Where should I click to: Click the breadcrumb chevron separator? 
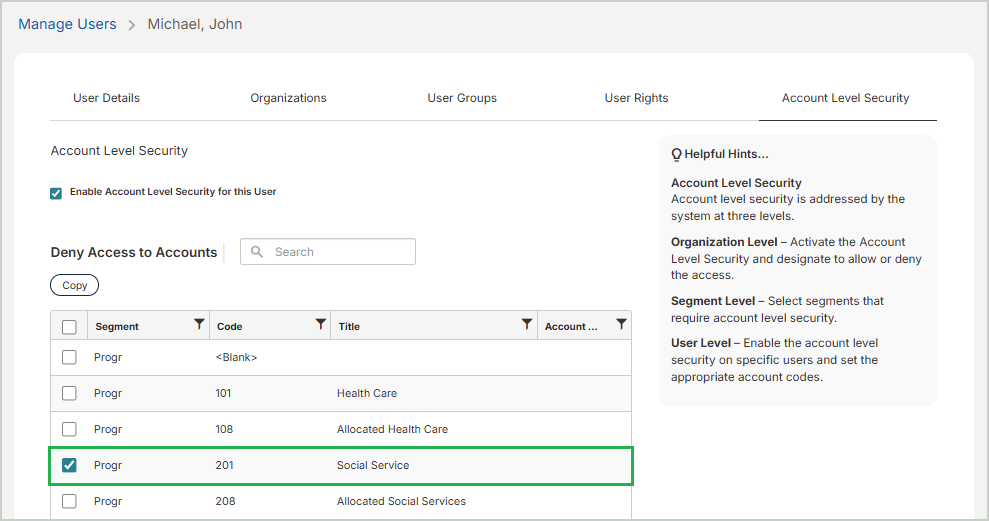(x=132, y=25)
